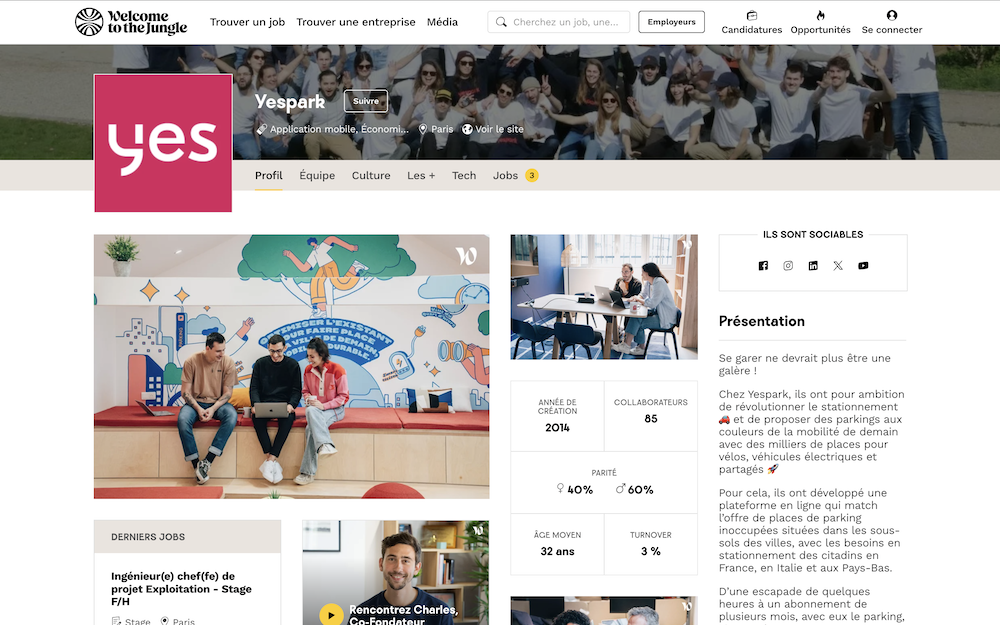Click the location pin icon beside Paris
This screenshot has height=625, width=1000.
click(422, 129)
